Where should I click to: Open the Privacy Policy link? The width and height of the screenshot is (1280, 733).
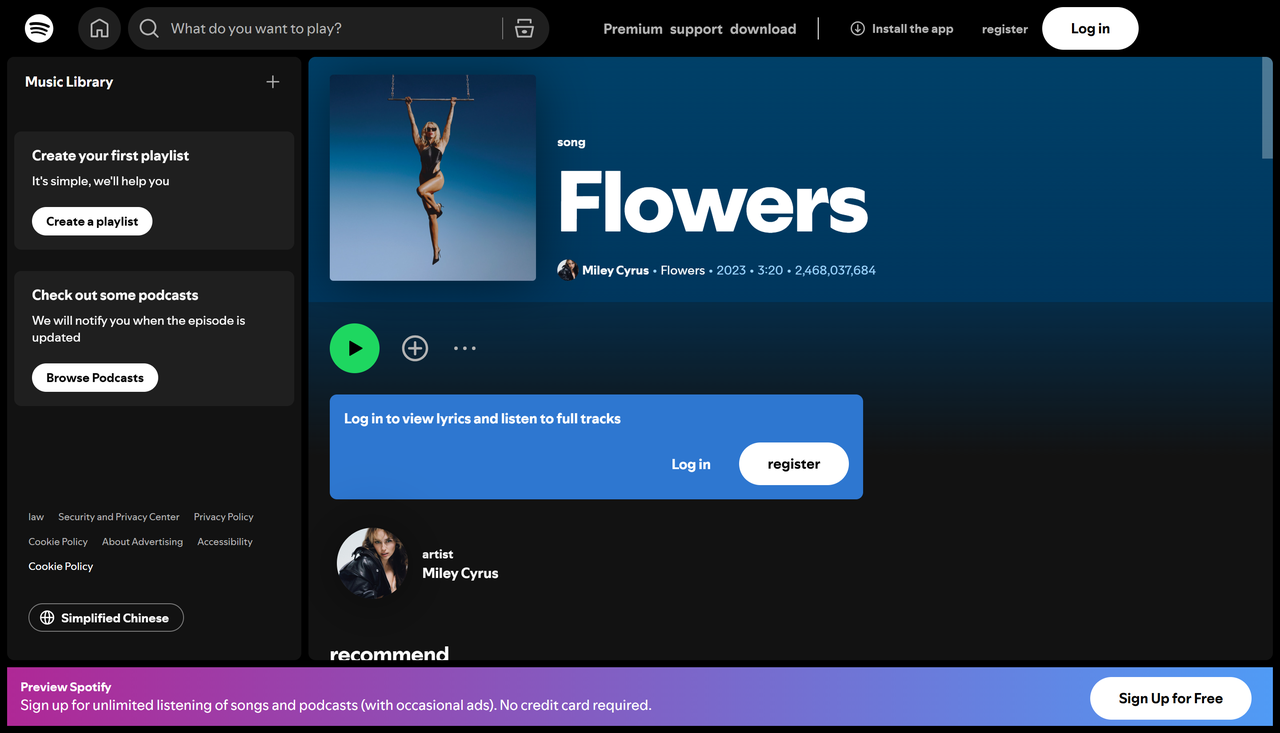[222, 516]
